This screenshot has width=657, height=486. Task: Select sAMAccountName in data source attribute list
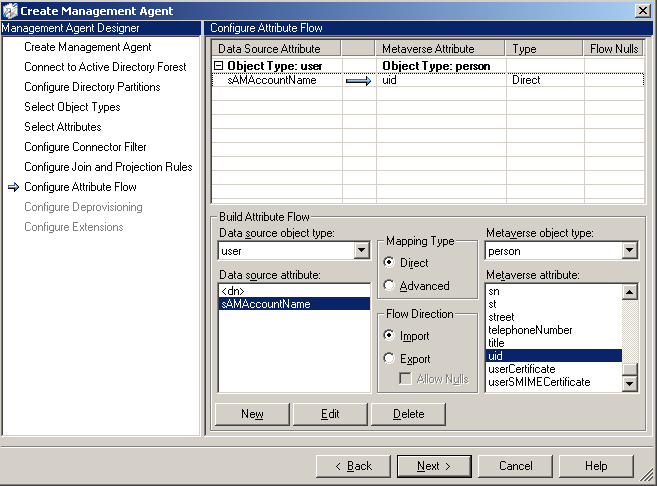coord(294,304)
